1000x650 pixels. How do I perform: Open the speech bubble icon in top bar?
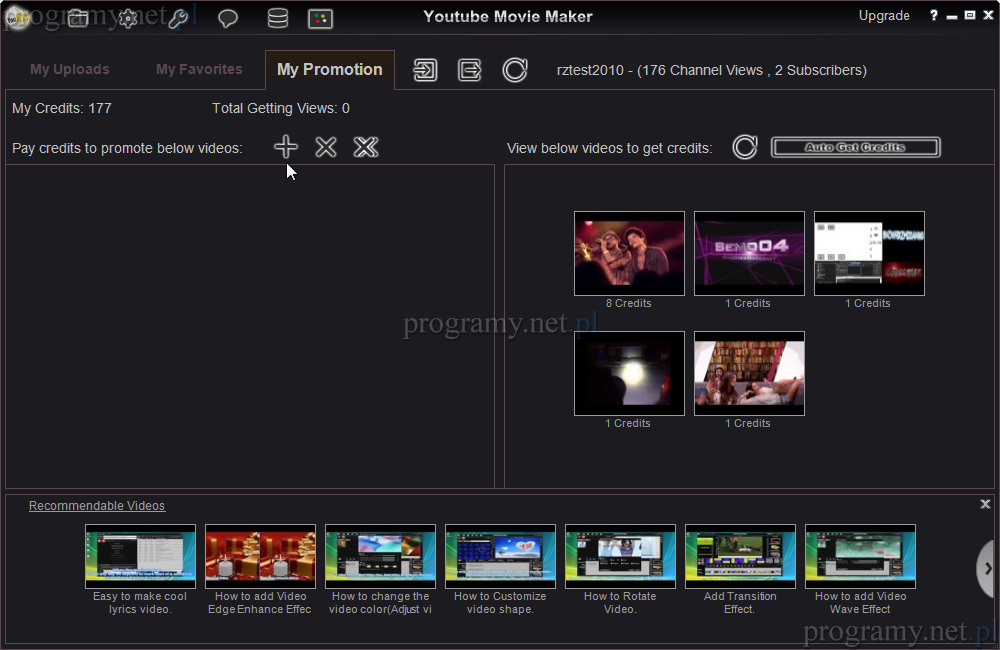228,18
